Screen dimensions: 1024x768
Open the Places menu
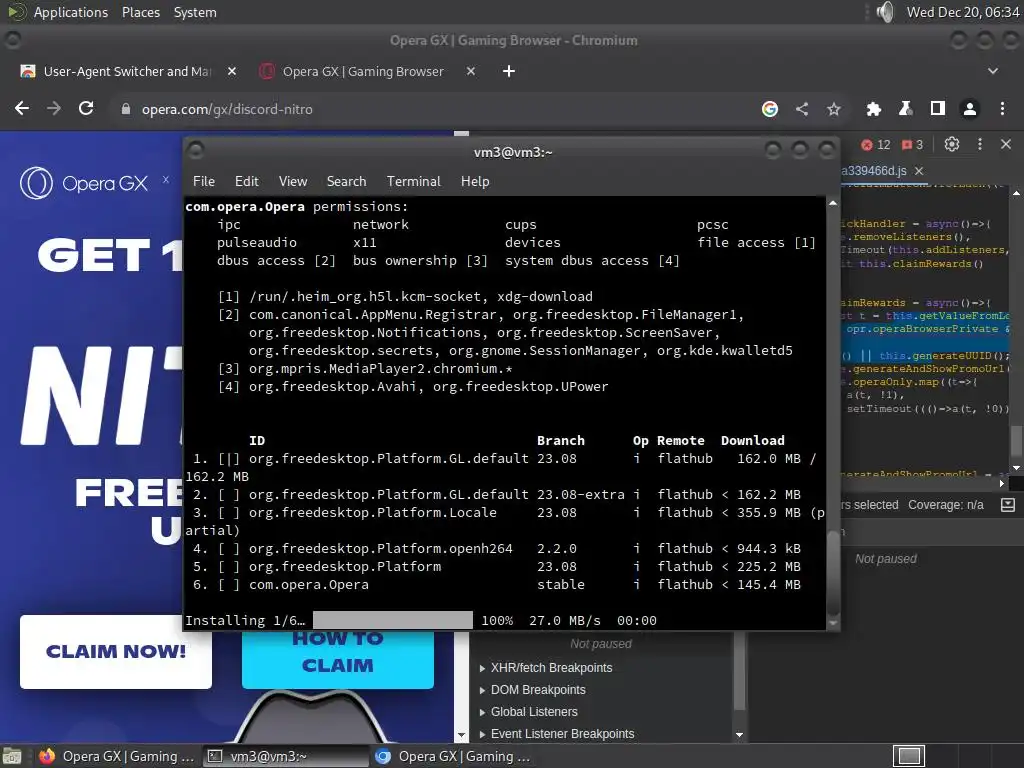coord(141,12)
